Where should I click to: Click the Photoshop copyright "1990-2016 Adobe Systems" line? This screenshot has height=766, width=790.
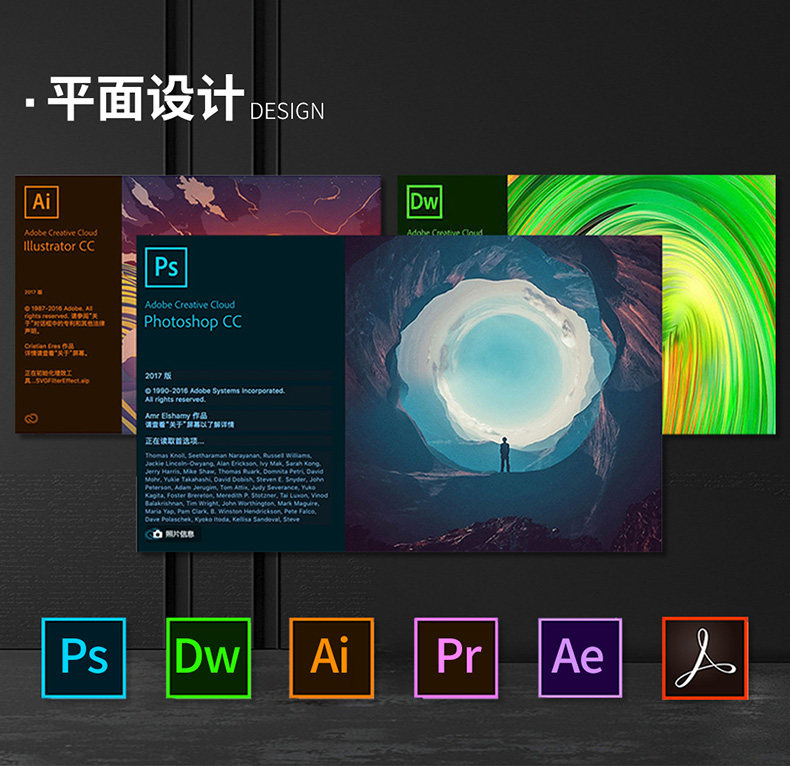tap(215, 391)
